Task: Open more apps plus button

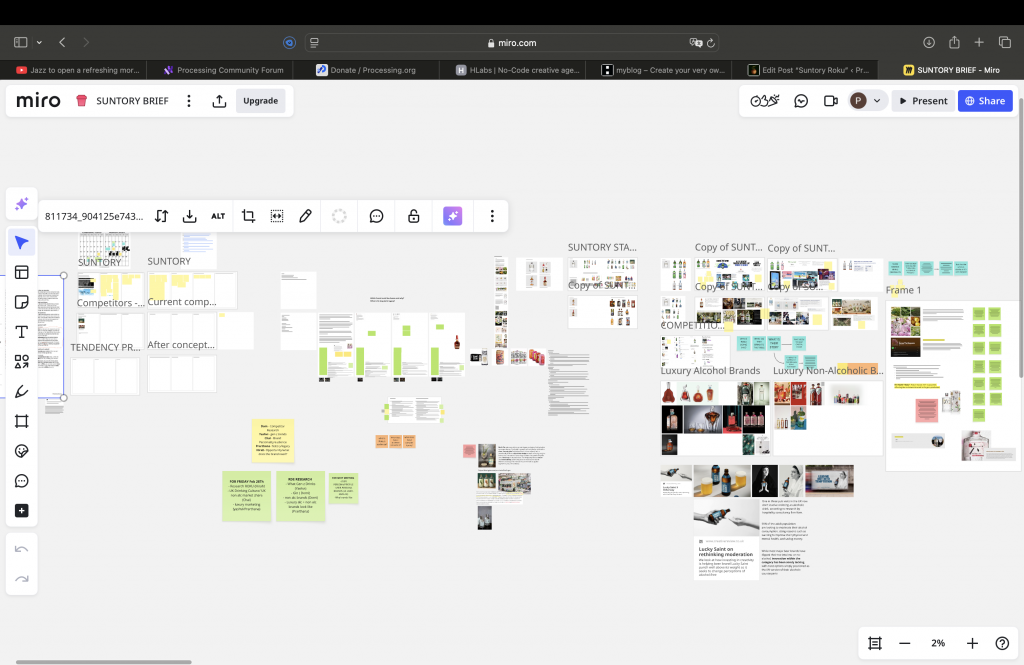Action: [x=22, y=510]
